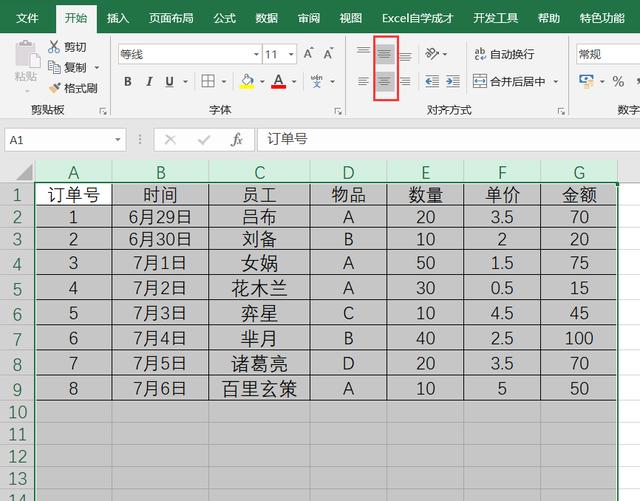Click the decrease indent icon

pyautogui.click(x=432, y=81)
